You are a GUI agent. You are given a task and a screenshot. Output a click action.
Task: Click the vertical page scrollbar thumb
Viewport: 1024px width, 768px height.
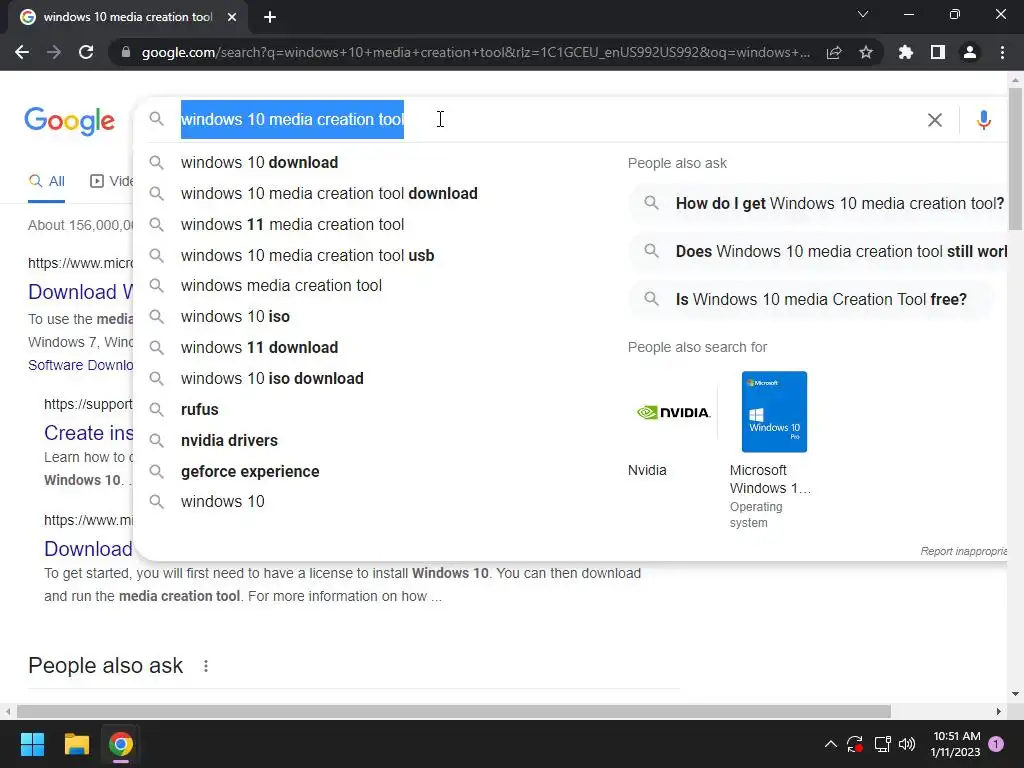[x=1015, y=159]
